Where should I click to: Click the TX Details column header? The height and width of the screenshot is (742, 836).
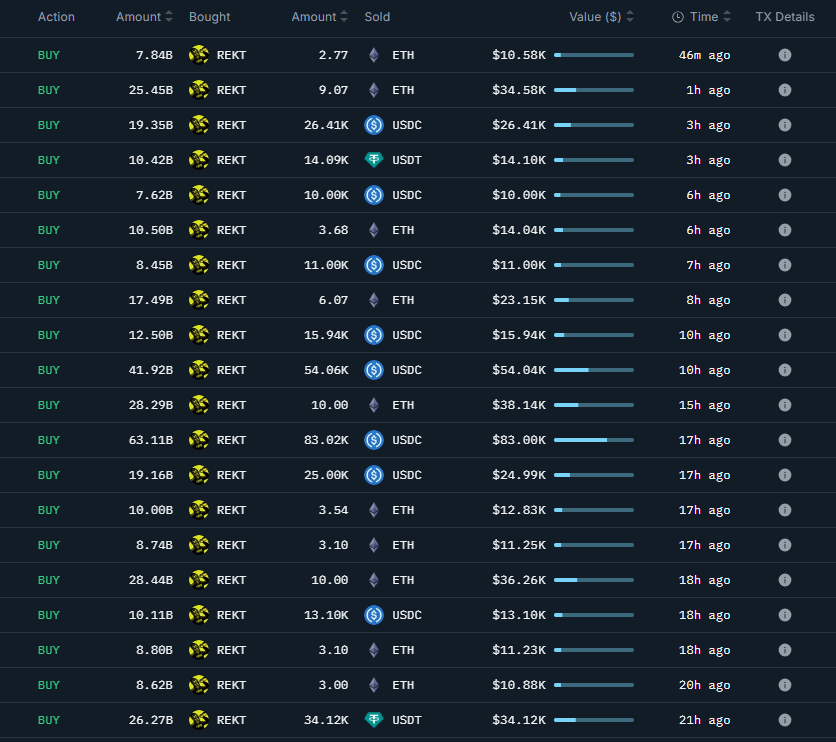pos(785,17)
